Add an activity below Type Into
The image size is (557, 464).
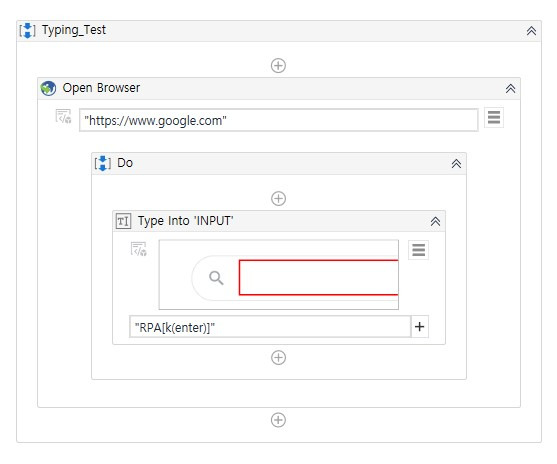pyautogui.click(x=278, y=358)
